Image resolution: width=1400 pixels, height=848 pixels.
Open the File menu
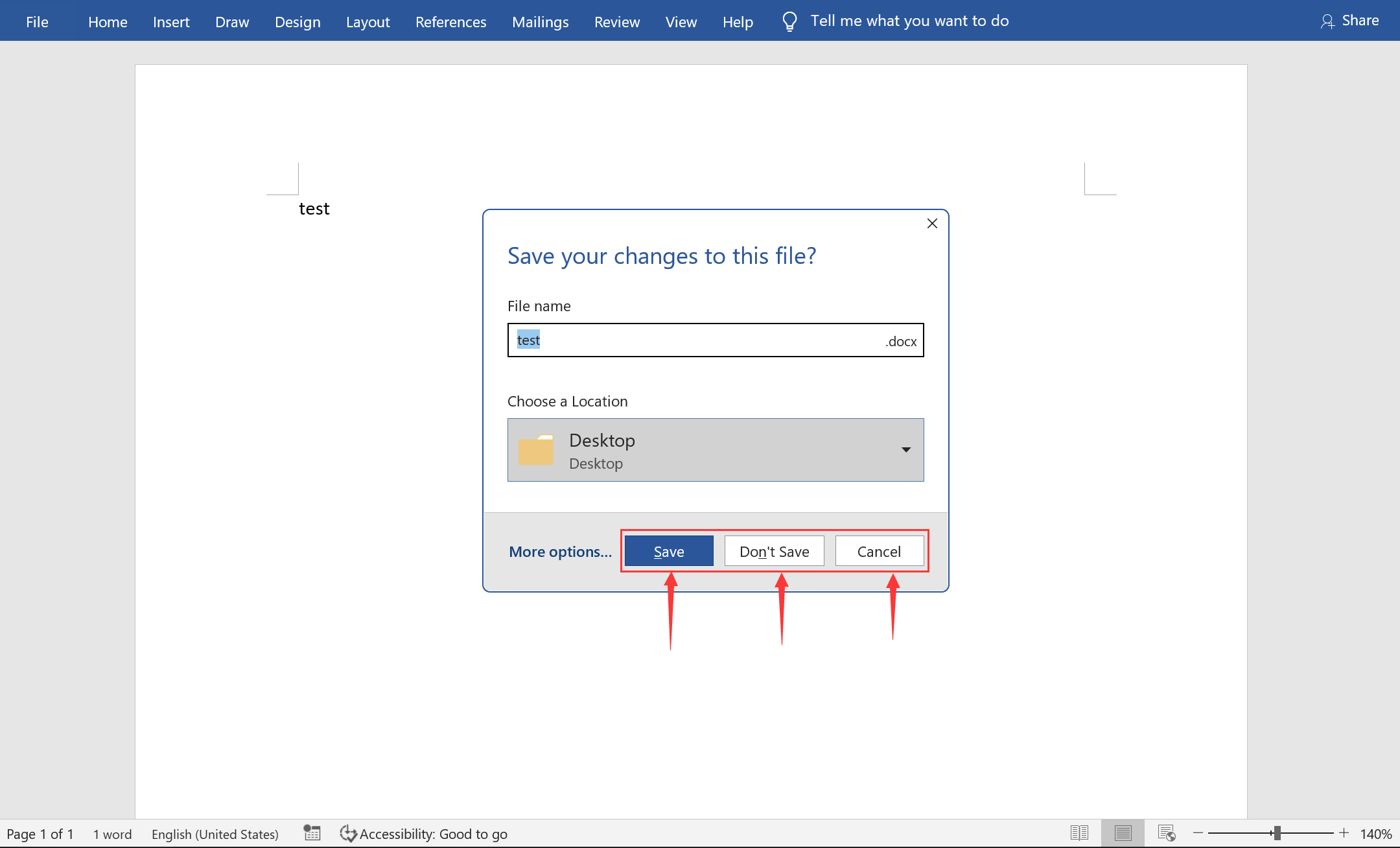[x=37, y=21]
